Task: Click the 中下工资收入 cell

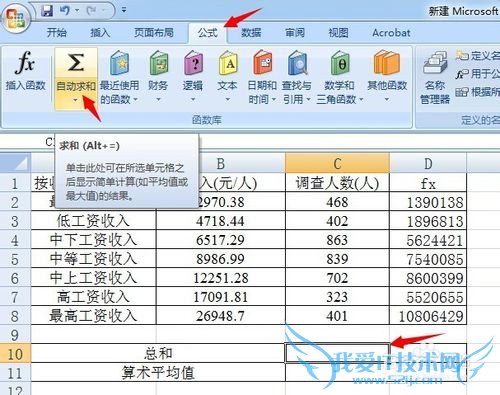Action: (93, 240)
